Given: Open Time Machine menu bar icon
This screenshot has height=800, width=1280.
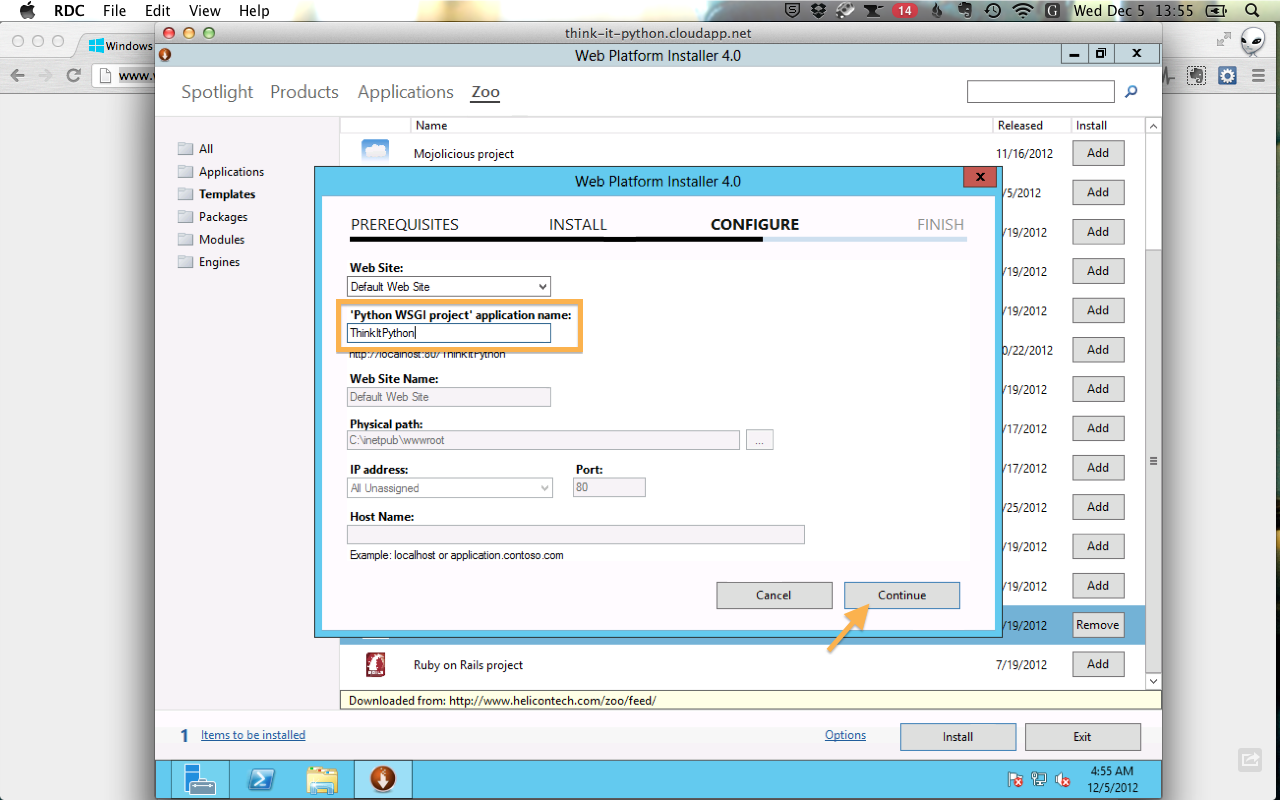Looking at the screenshot, I should [x=992, y=11].
